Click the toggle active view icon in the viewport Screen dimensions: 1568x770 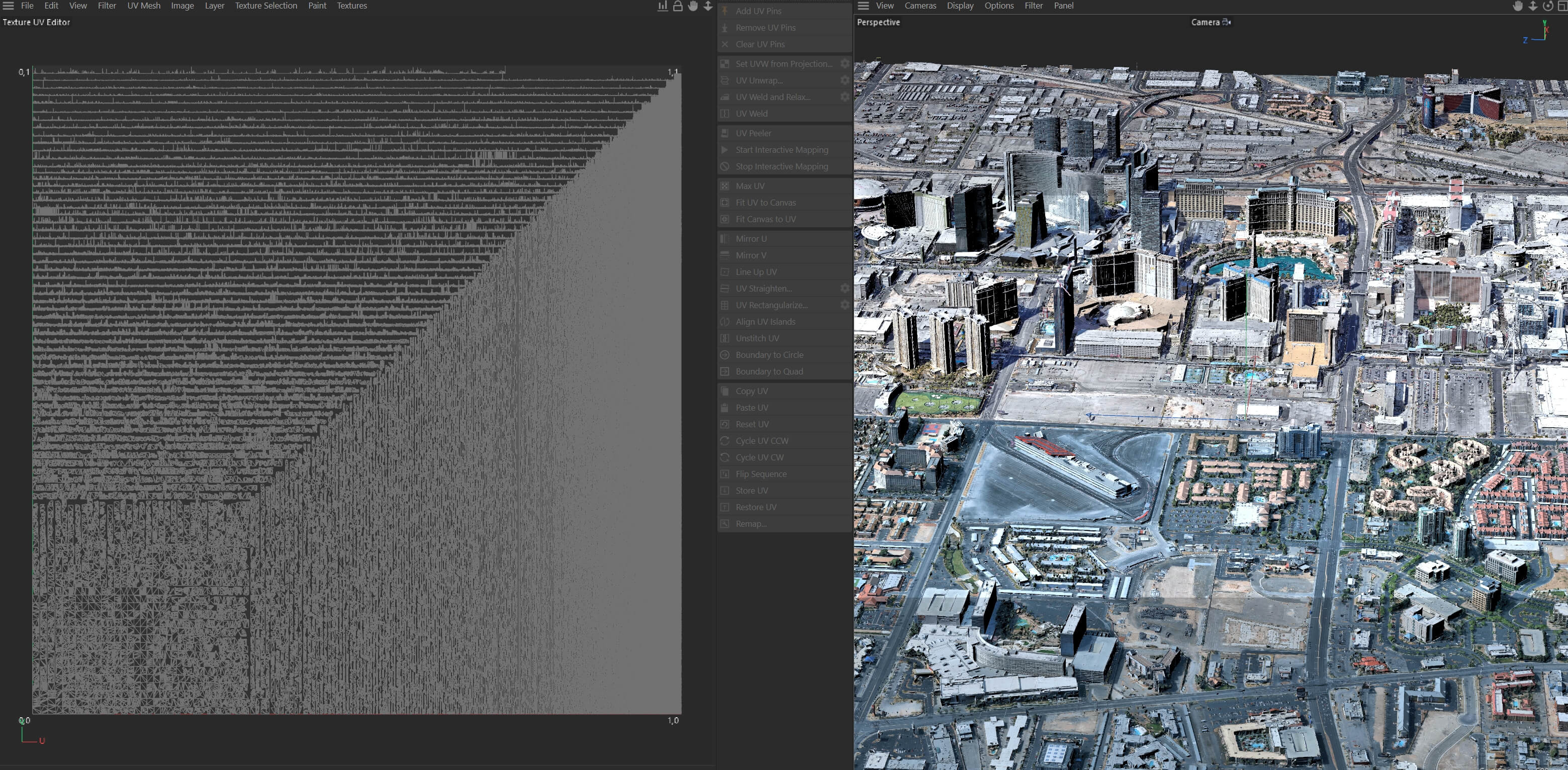coord(1562,6)
